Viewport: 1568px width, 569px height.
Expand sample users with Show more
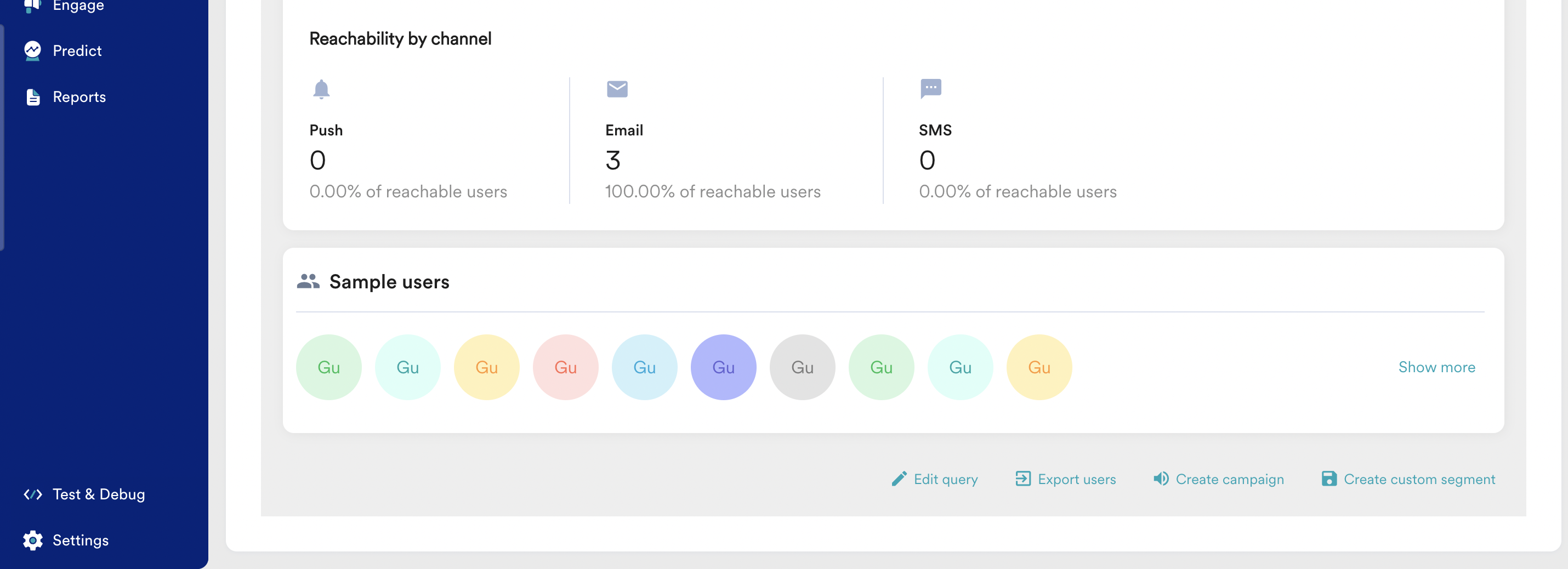click(x=1436, y=367)
